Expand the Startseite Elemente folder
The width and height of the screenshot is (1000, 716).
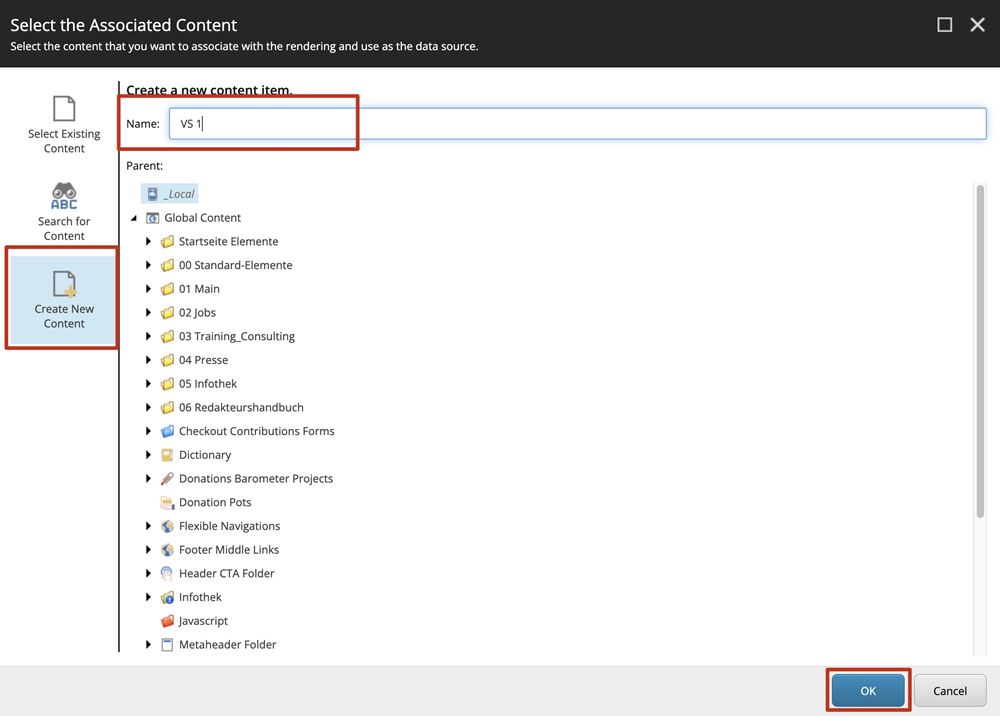(149, 242)
